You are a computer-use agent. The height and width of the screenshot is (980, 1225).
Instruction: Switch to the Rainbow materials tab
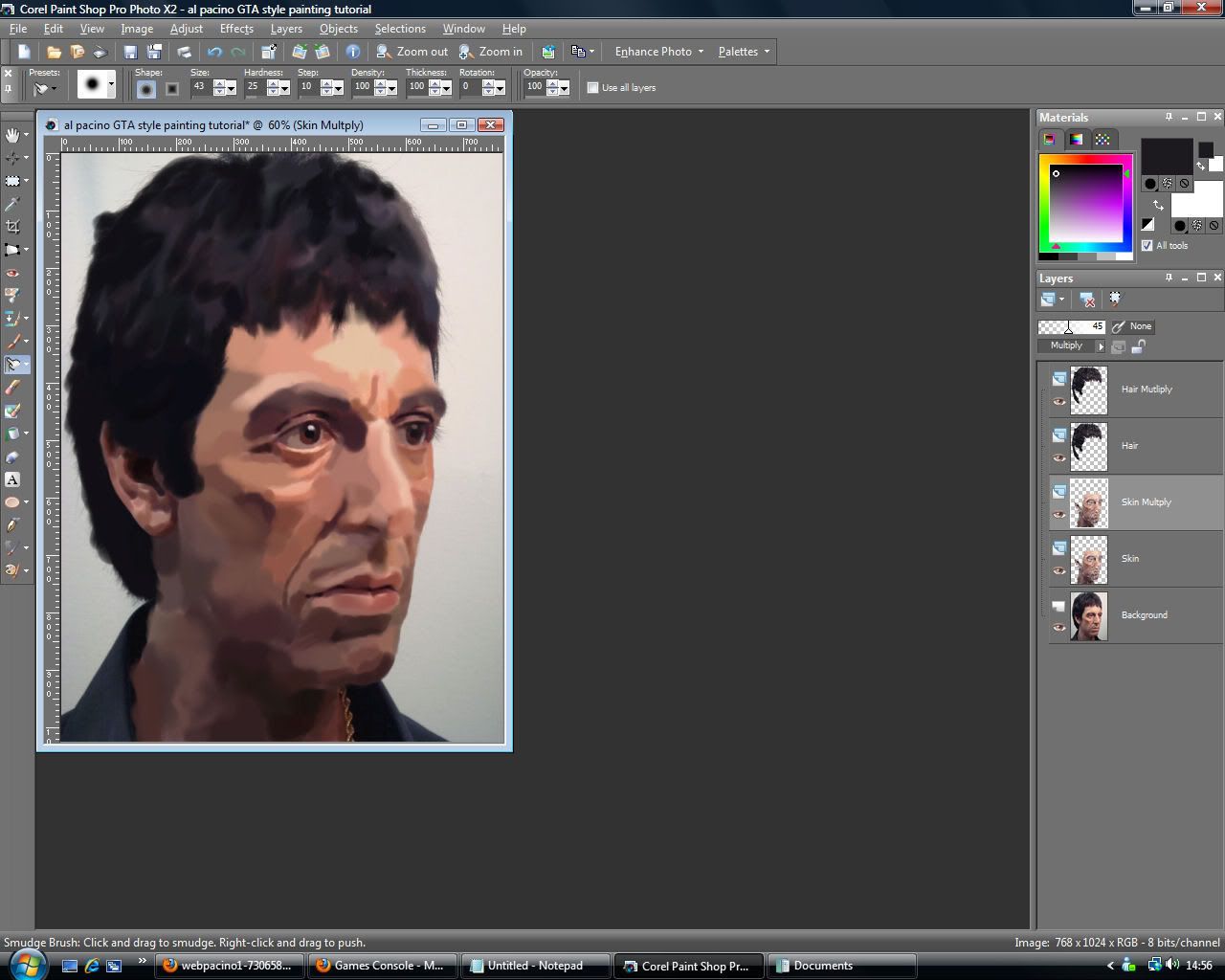[1077, 140]
